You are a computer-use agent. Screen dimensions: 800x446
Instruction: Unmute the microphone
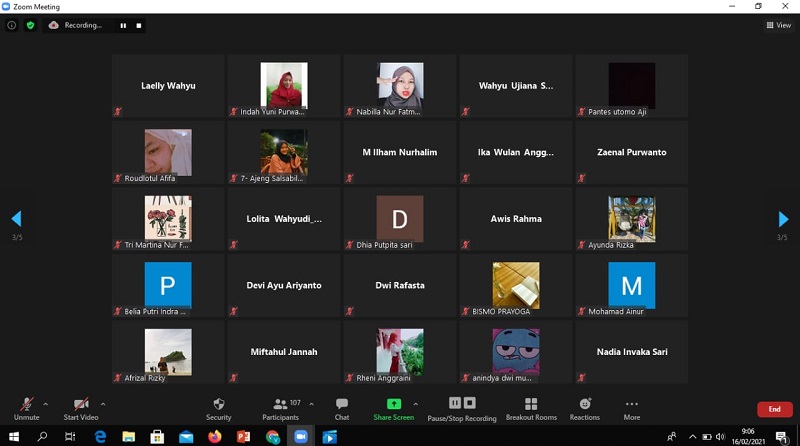(x=27, y=409)
